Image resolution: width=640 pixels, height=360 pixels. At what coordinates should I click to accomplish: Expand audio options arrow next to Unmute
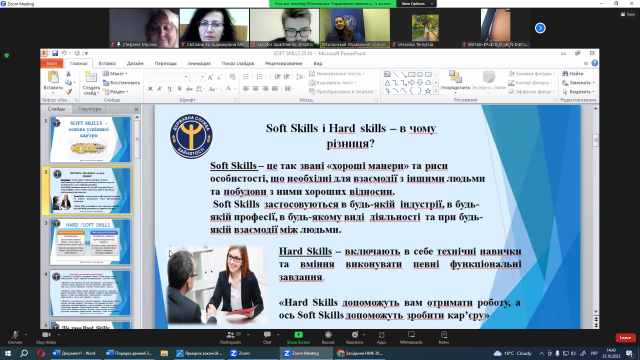(x=26, y=335)
